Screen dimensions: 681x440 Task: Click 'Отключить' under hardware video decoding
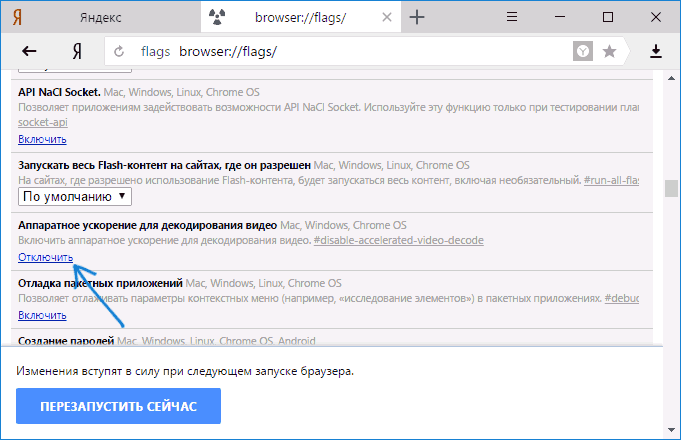[x=45, y=257]
